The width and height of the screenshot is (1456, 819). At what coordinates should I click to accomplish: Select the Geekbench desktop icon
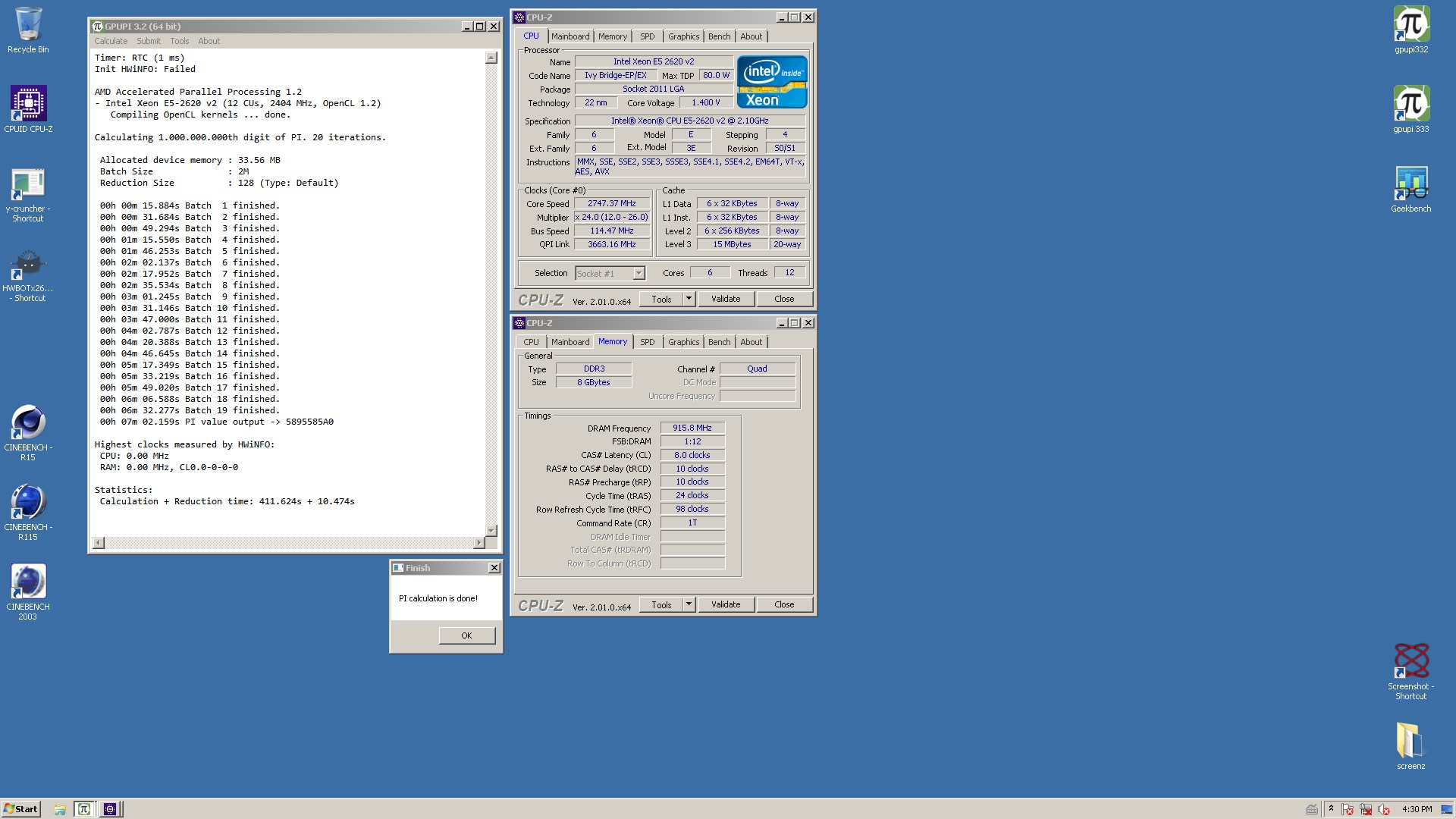(1410, 190)
